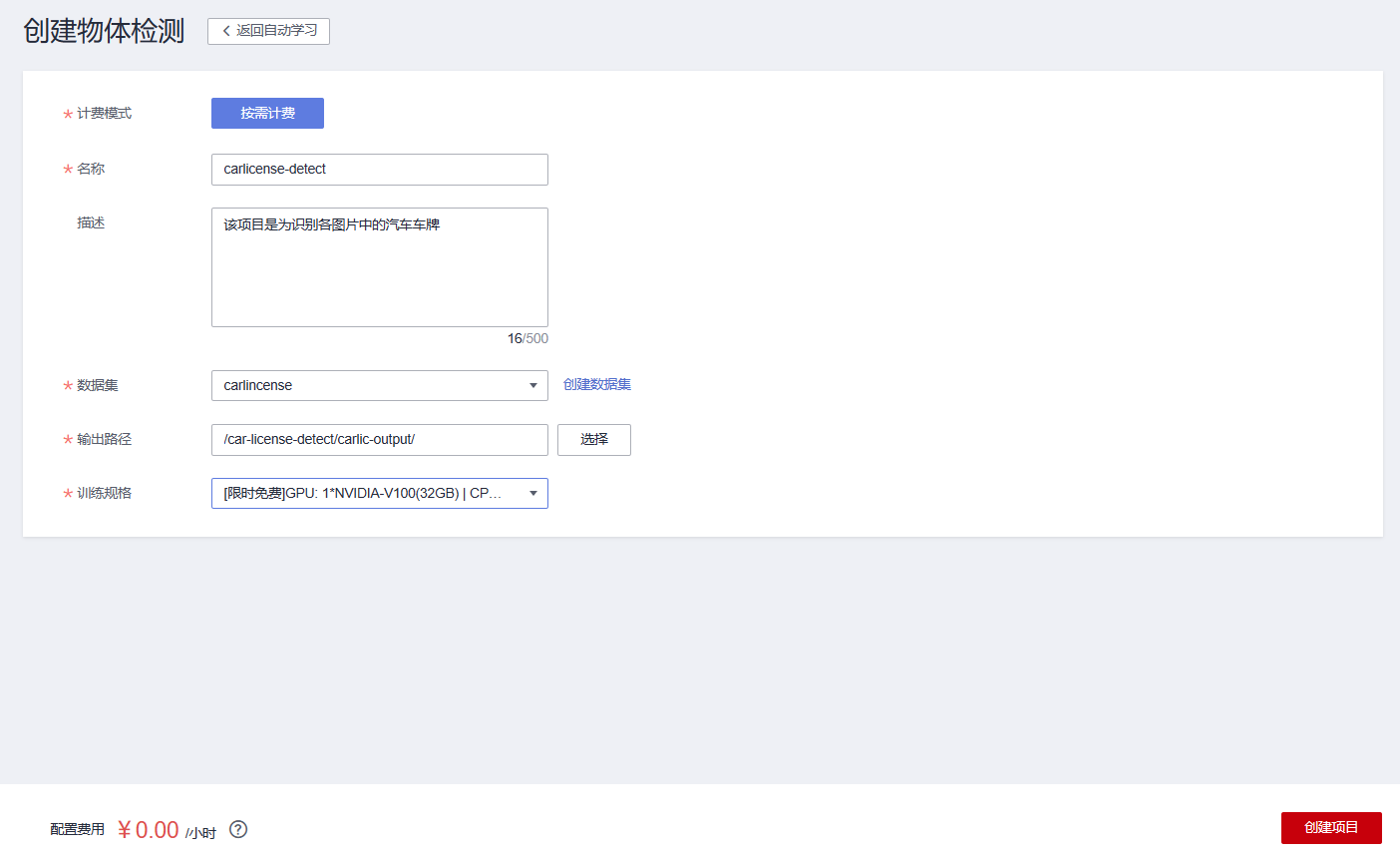Image resolution: width=1400 pixels, height=859 pixels.
Task: Expand the 数据集 dropdown arrow
Action: [x=533, y=386]
